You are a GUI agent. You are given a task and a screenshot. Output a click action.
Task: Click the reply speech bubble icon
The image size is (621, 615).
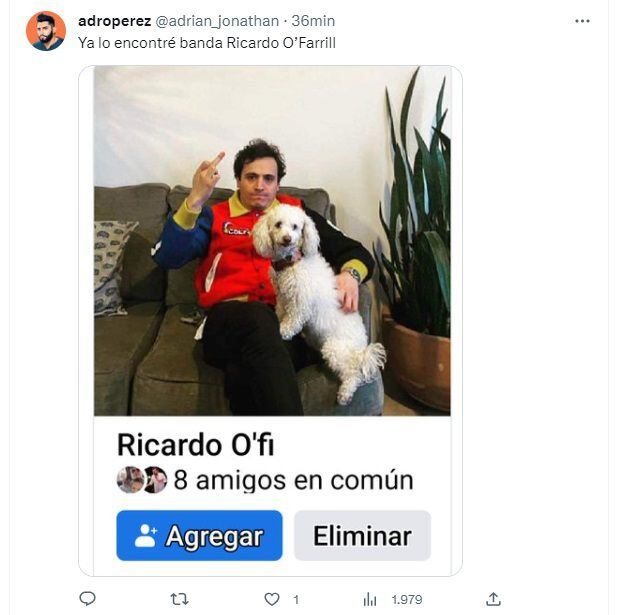(x=88, y=598)
